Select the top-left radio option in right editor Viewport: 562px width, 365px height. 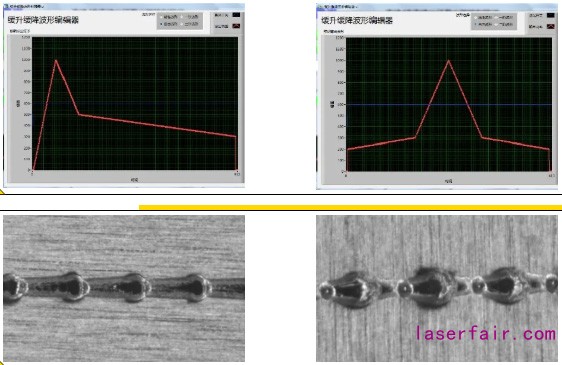tap(476, 18)
